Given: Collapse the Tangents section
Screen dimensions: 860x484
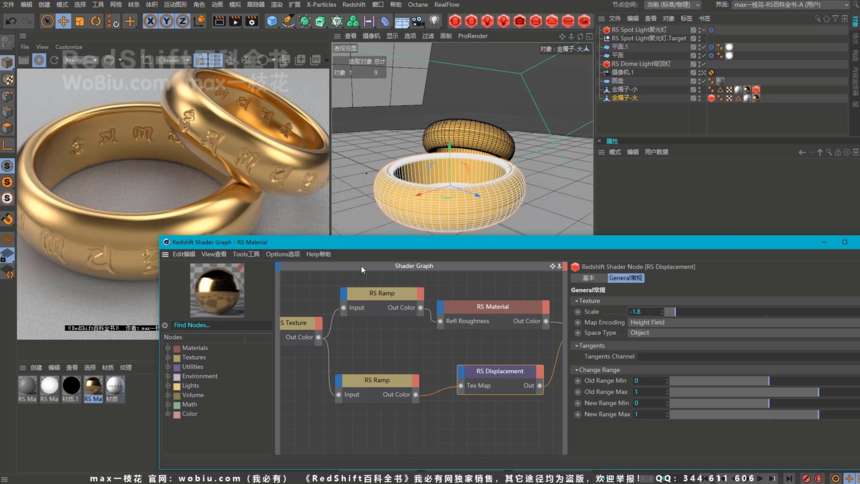Looking at the screenshot, I should [x=576, y=346].
